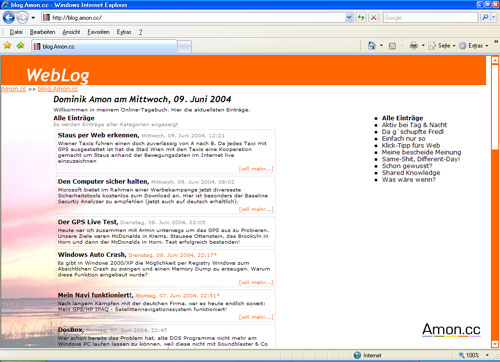Click the vertical scrollbar thumb
Image resolution: width=500 pixels, height=362 pixels.
495,107
